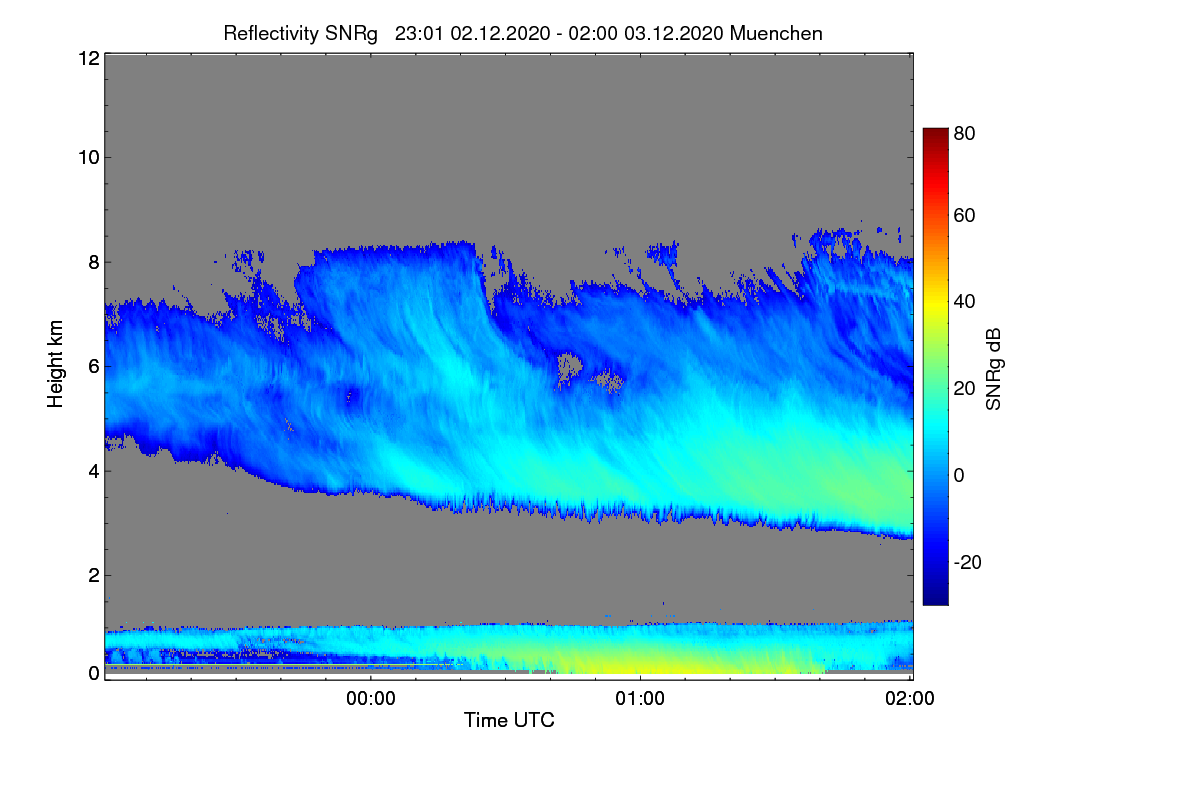The width and height of the screenshot is (1200, 800).
Task: Click colorbar value '40'
Action: 965,301
